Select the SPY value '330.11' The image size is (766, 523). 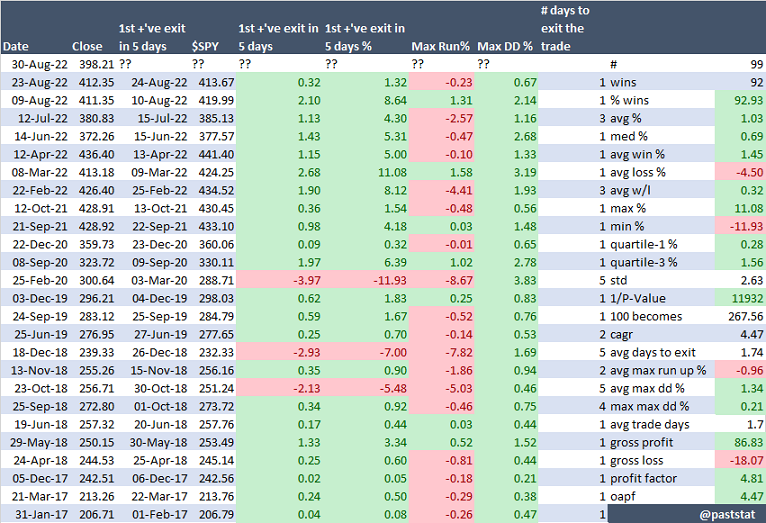[216, 263]
